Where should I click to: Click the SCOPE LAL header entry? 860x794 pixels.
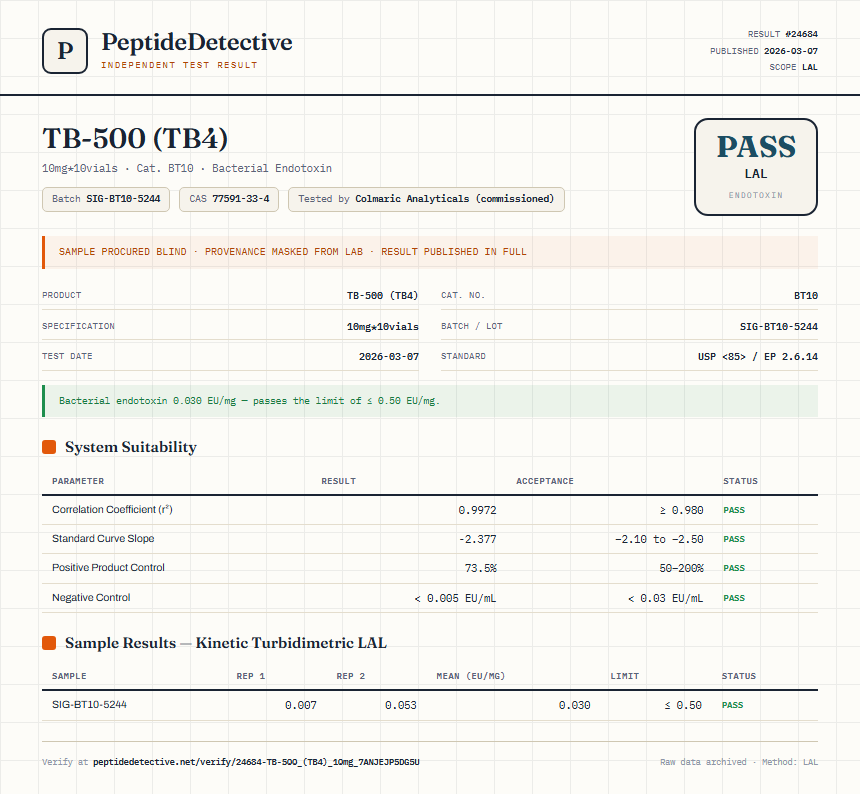coord(793,67)
